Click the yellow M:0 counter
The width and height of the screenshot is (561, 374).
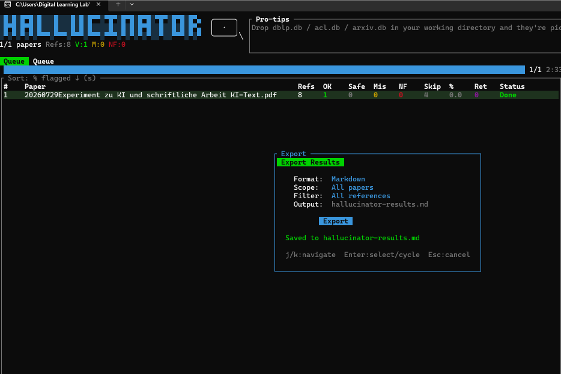[98, 45]
